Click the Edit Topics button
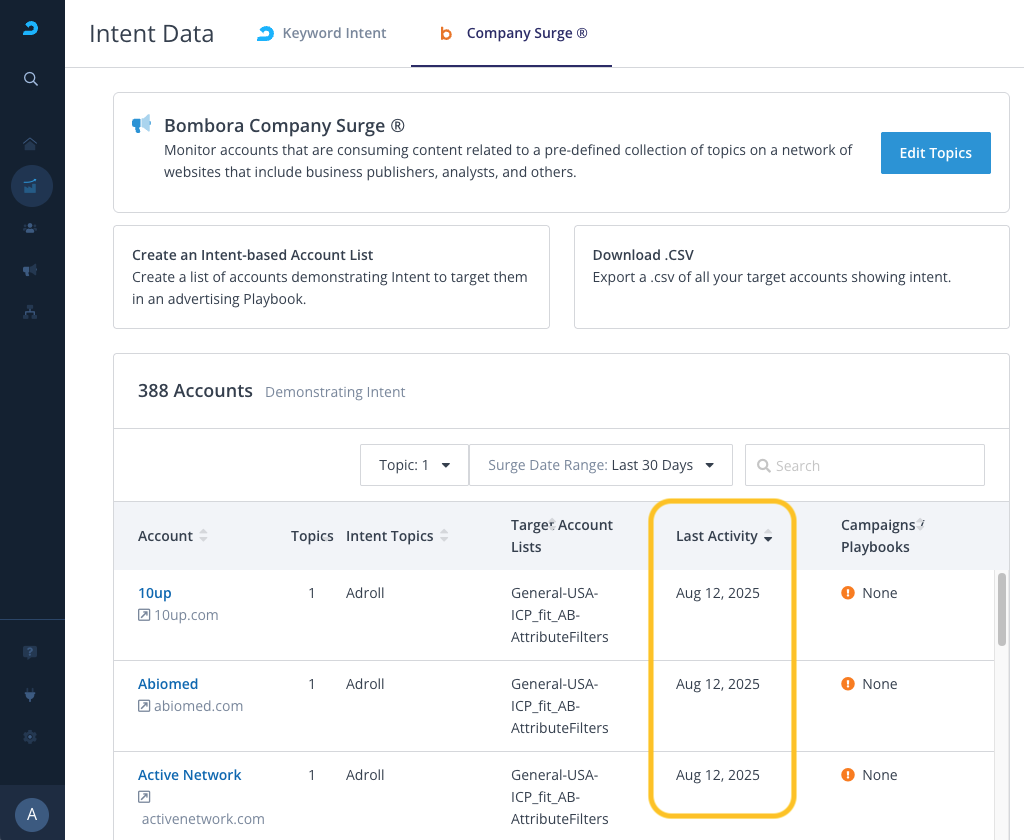 935,153
